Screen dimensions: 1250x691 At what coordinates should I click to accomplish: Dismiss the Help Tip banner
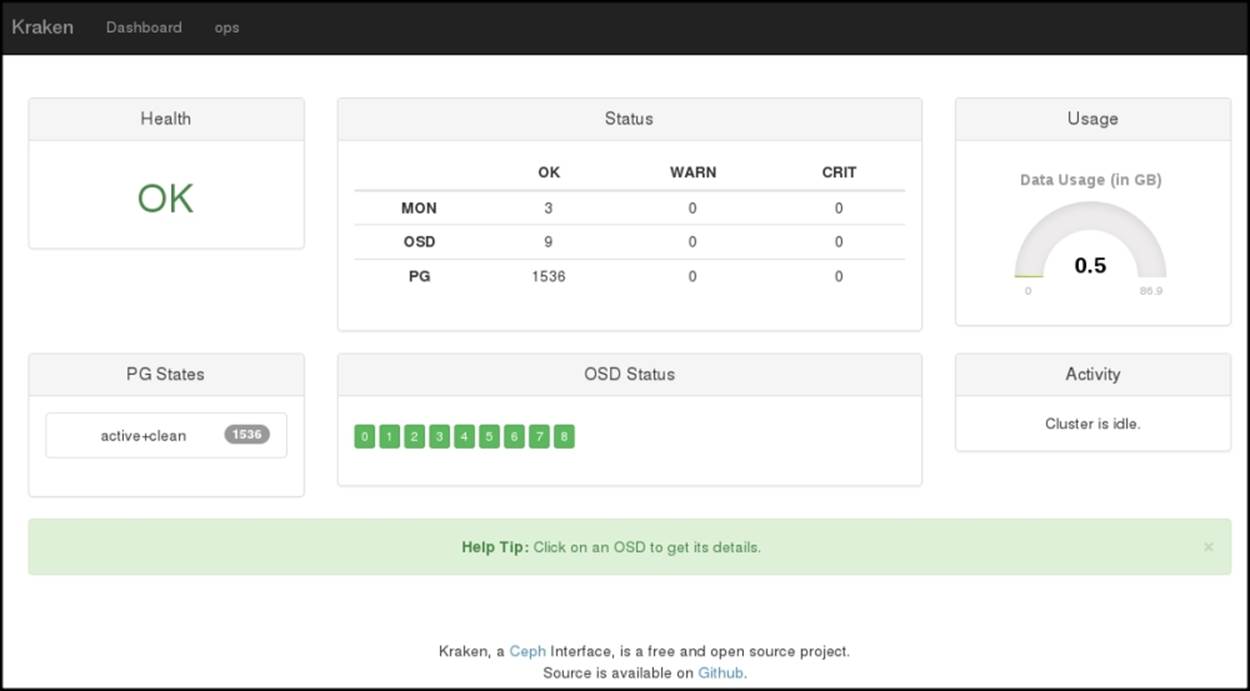point(1208,547)
